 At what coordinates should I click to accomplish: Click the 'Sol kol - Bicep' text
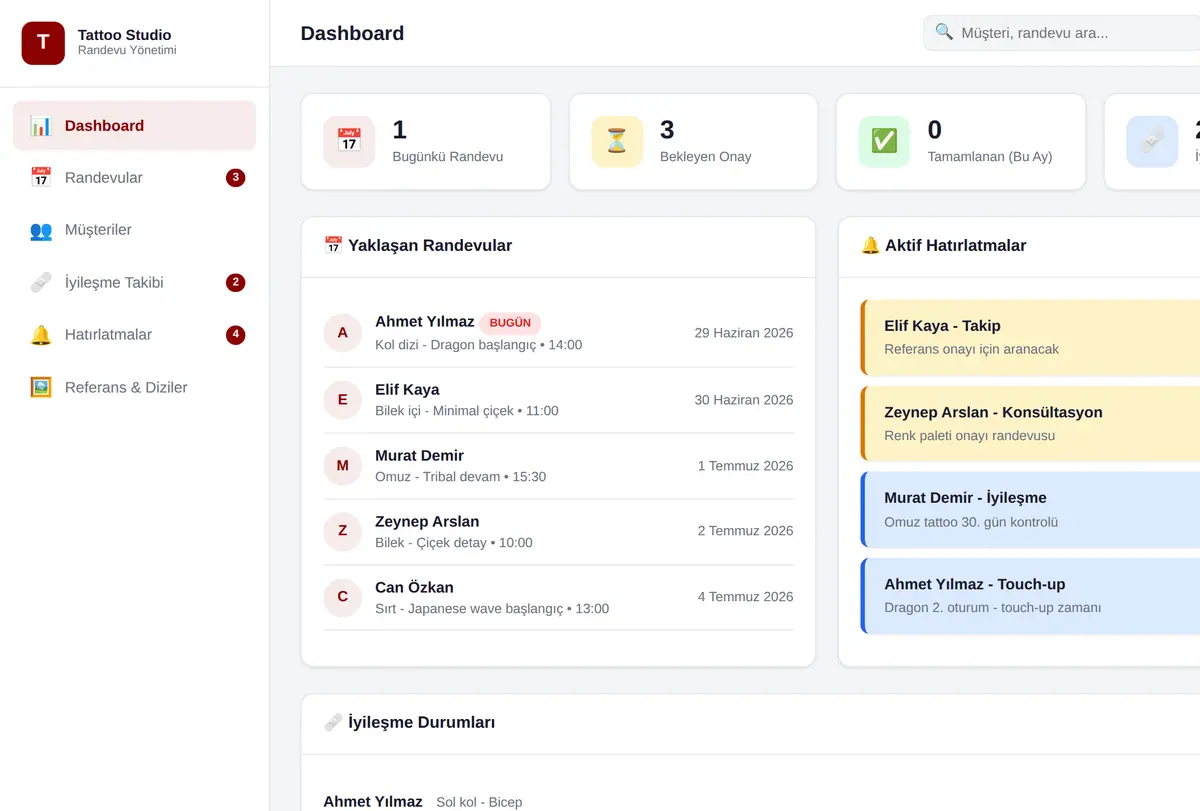(x=479, y=802)
